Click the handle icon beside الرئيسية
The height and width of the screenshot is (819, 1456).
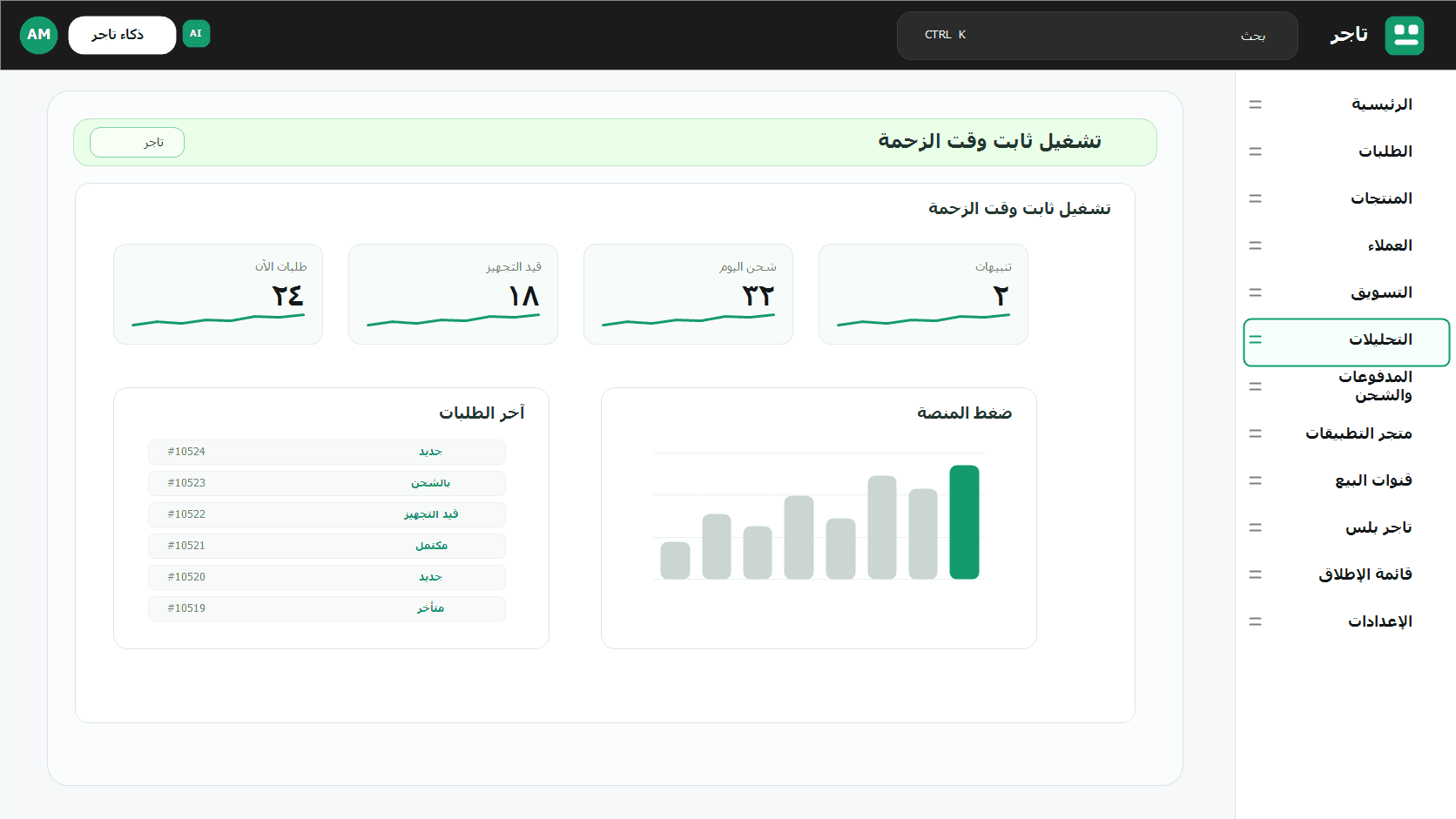(x=1255, y=104)
